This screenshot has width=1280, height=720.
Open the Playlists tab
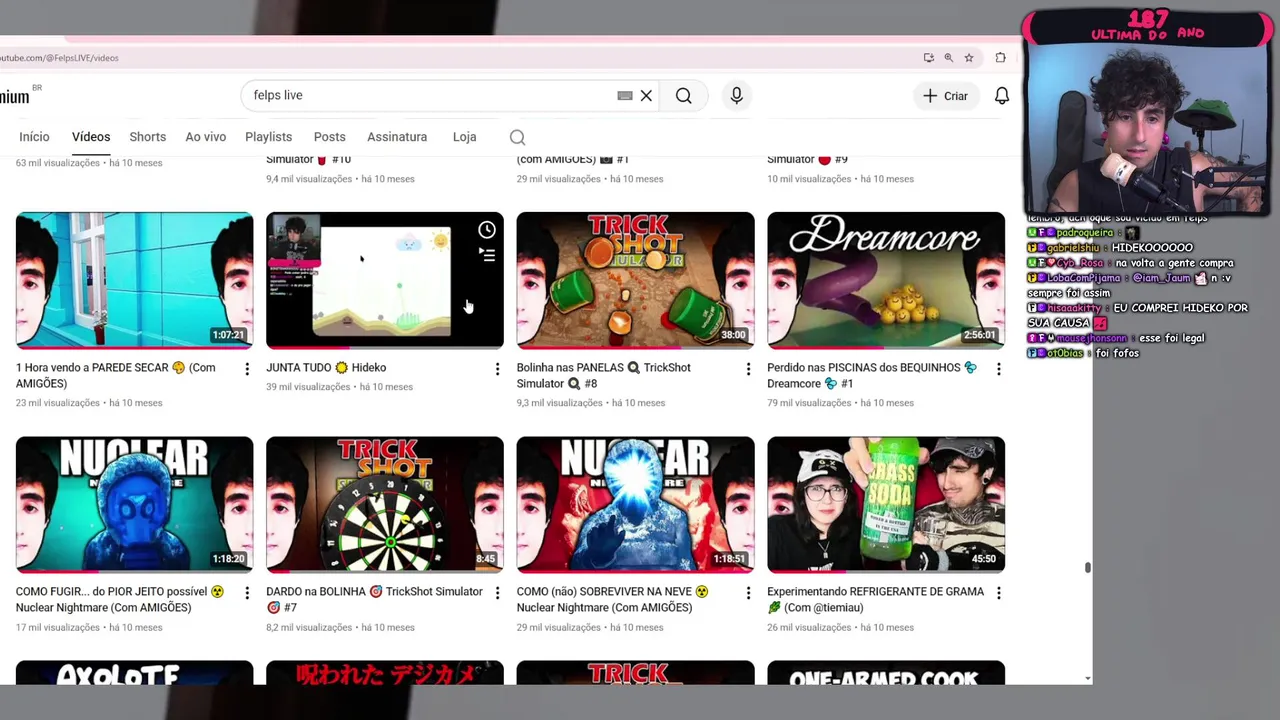pos(268,137)
